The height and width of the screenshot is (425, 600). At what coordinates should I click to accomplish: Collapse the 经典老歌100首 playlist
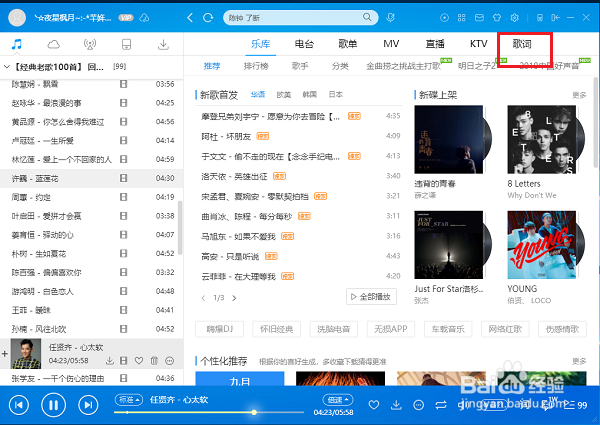click(7, 67)
